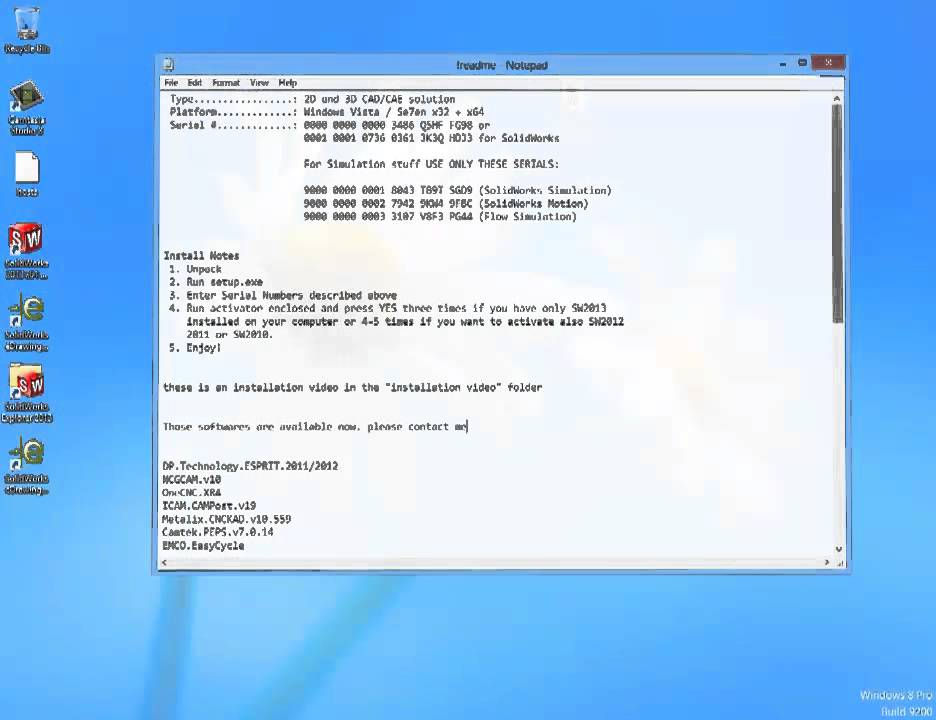This screenshot has width=936, height=720.
Task: Click the line '2. Run setup.exe'
Action: click(x=215, y=282)
